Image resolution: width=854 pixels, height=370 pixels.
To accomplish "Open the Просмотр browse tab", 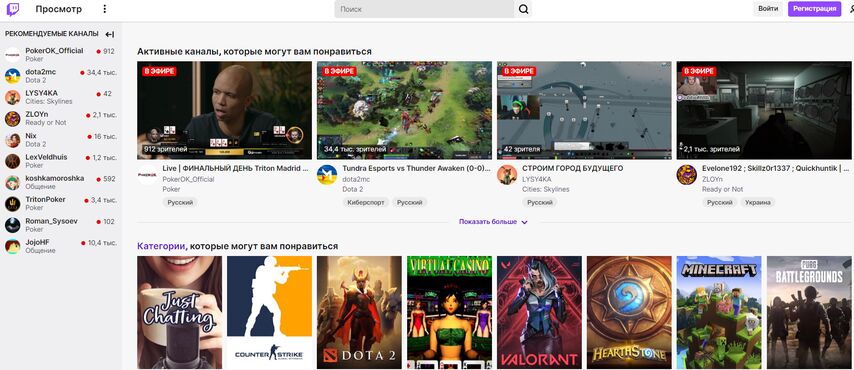I will 59,9.
